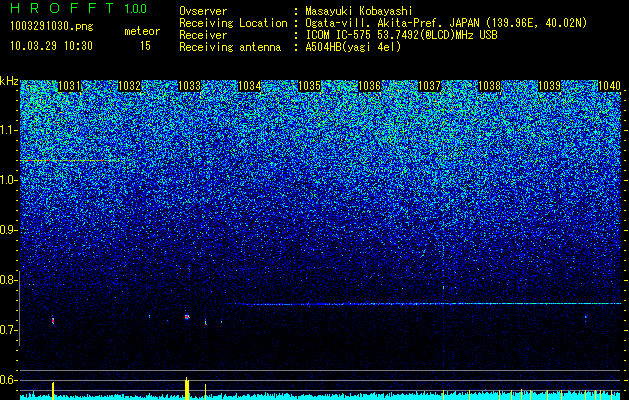The width and height of the screenshot is (629, 400).
Task: Click the 0.9 kHz axis label
Action: click(8, 230)
